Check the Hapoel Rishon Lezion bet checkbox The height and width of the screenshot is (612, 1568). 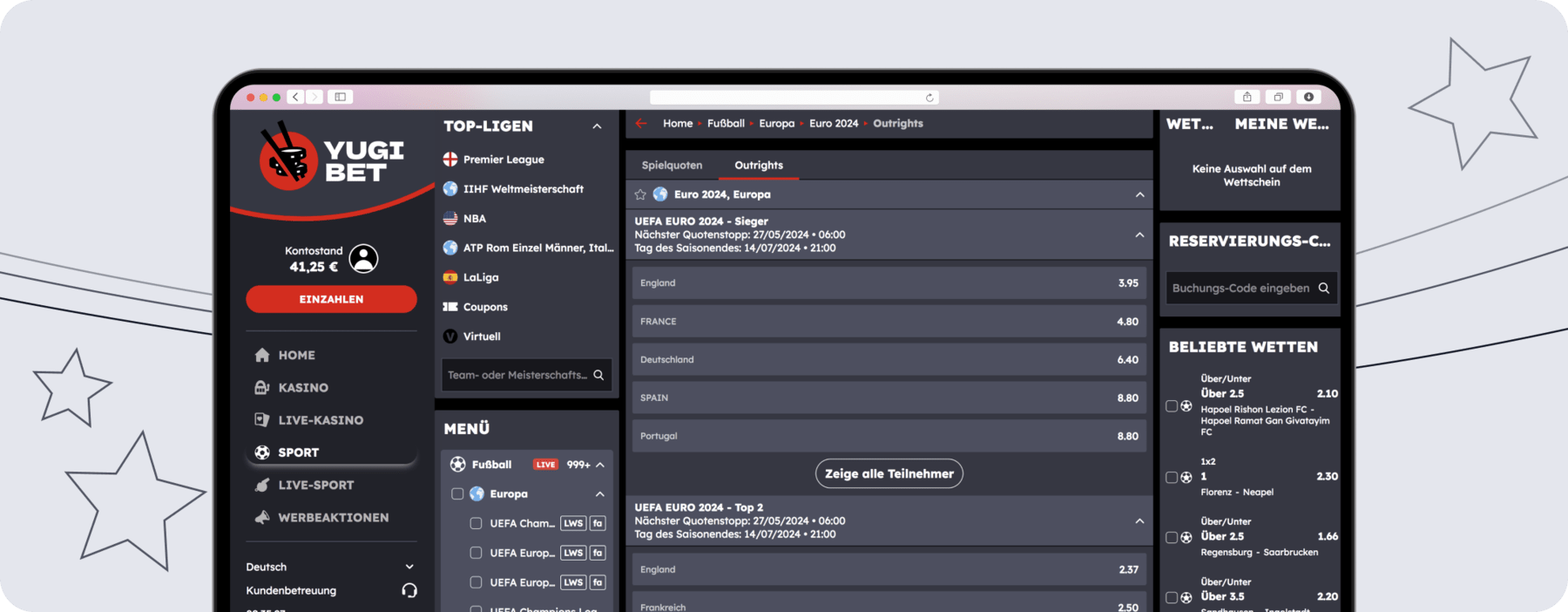pos(1172,406)
